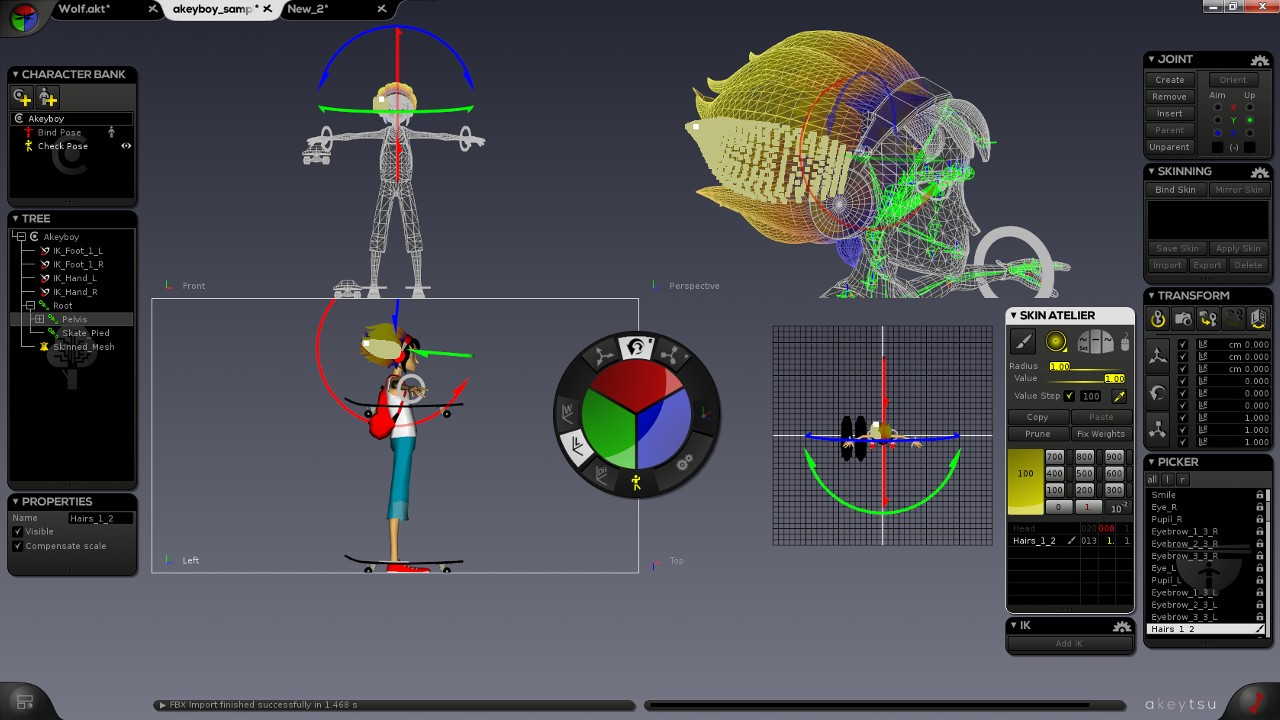Click the gear icon in the Joint panel header
Viewport: 1280px width, 720px height.
1258,60
